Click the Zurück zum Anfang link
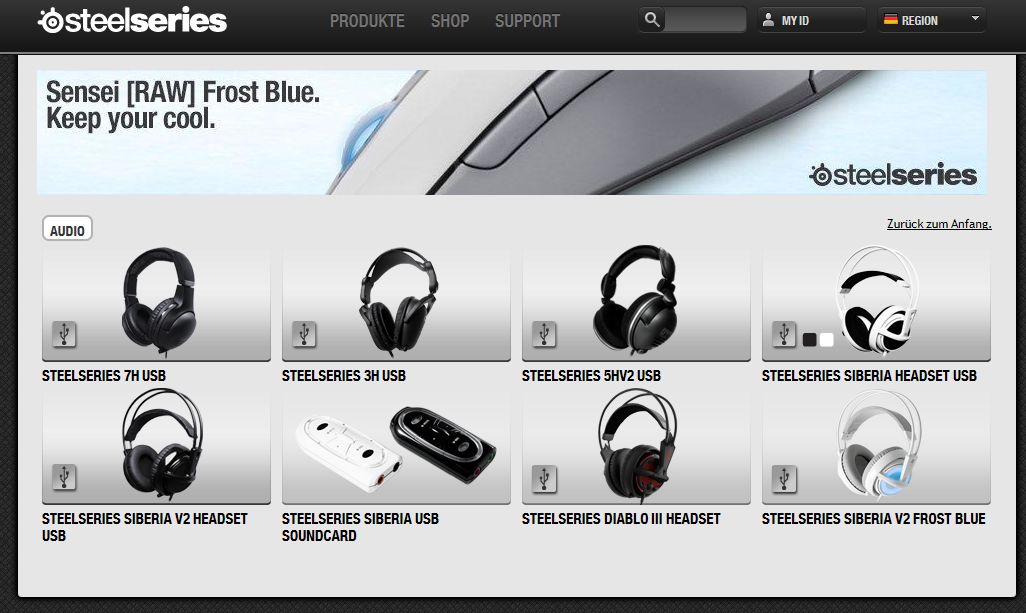Image resolution: width=1026 pixels, height=613 pixels. click(x=939, y=224)
